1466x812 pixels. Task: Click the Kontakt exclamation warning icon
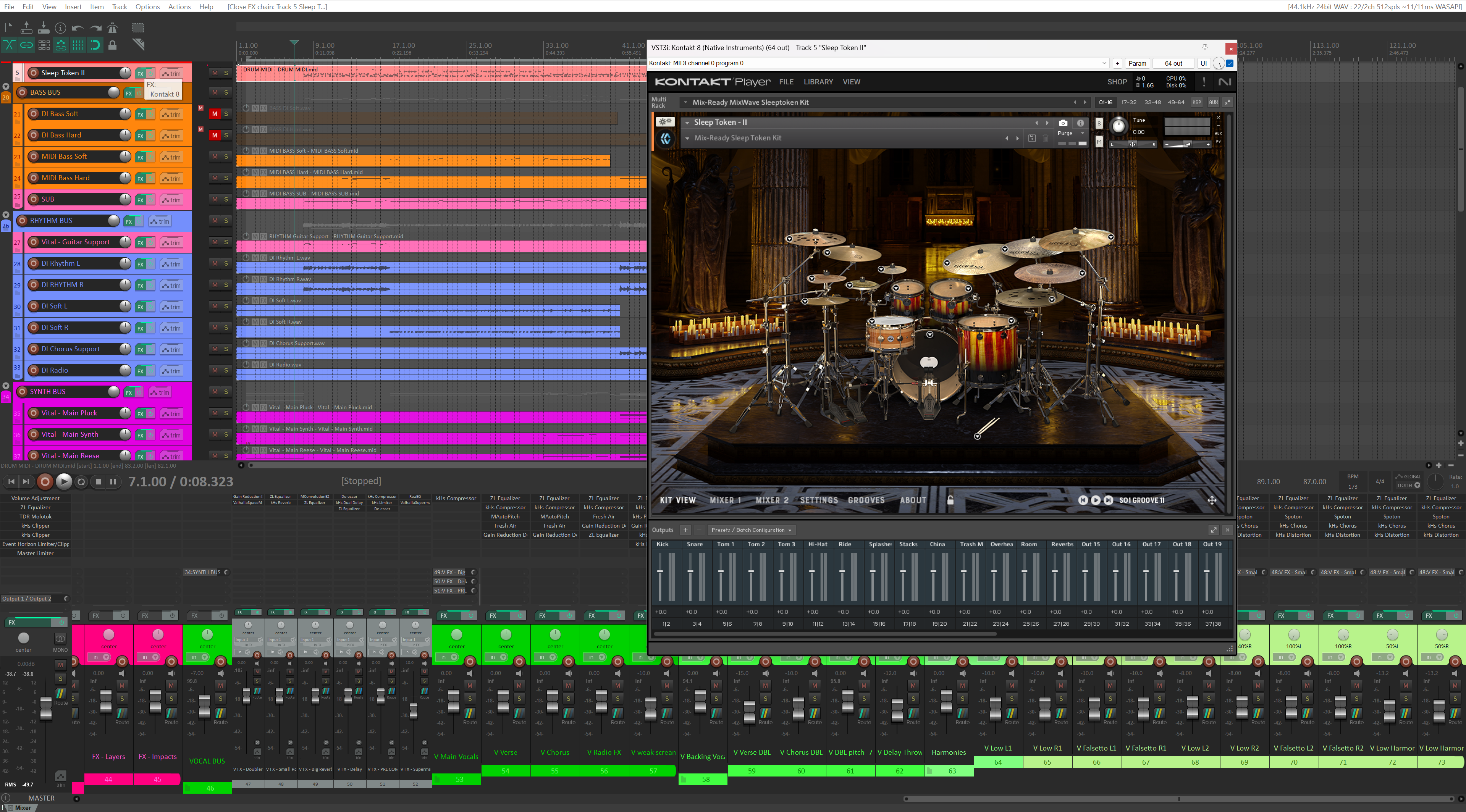[1204, 81]
